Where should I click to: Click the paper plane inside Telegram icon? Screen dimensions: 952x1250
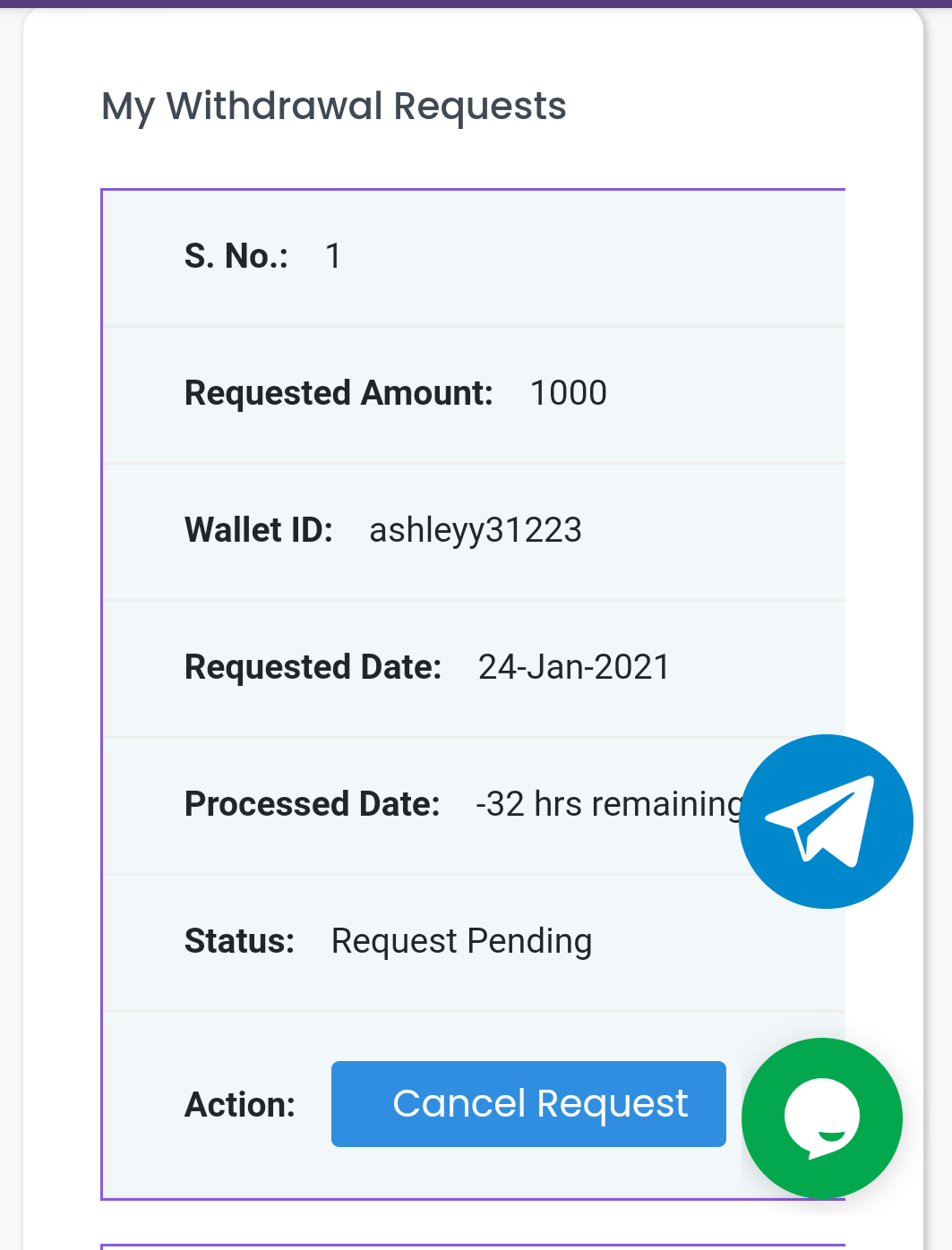click(819, 821)
